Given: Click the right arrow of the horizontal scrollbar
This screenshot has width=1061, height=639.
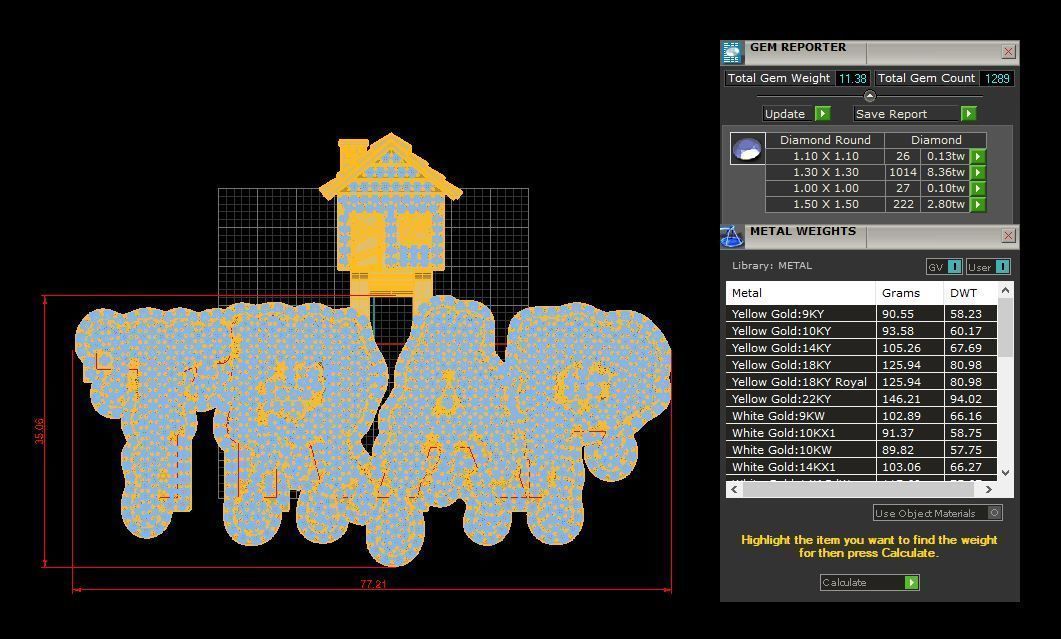Looking at the screenshot, I should [x=988, y=489].
